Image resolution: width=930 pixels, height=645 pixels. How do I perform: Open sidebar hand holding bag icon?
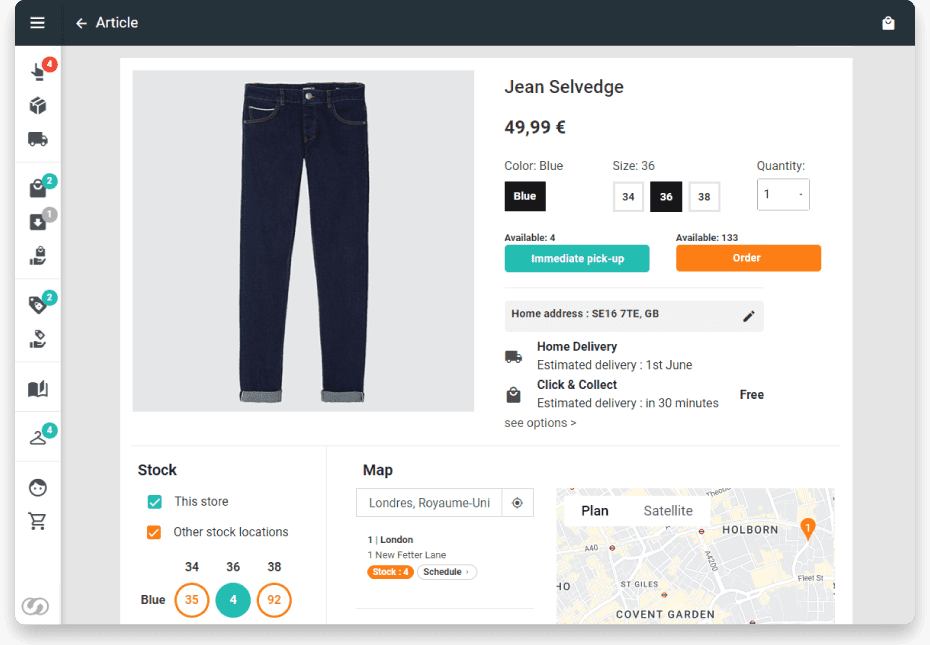click(x=38, y=256)
